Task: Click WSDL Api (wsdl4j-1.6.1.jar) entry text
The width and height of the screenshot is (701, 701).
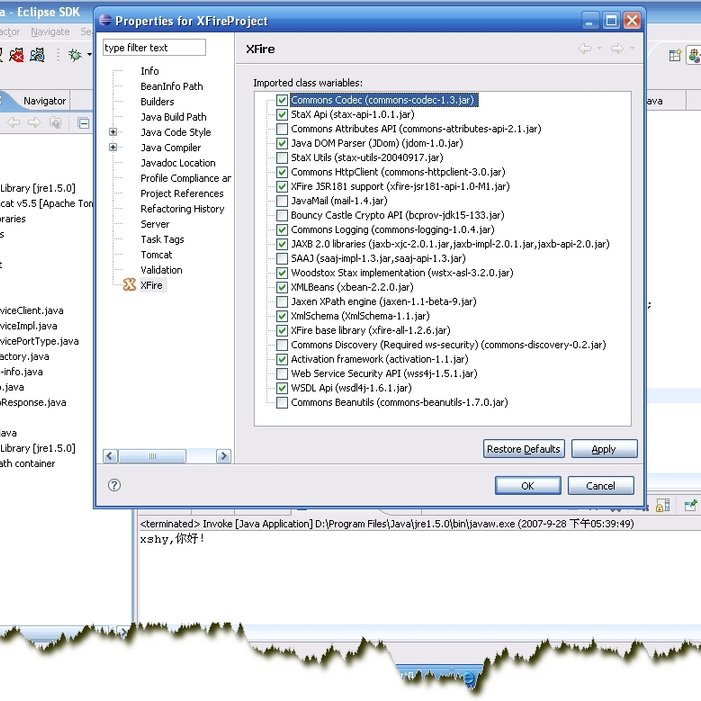Action: [351, 388]
